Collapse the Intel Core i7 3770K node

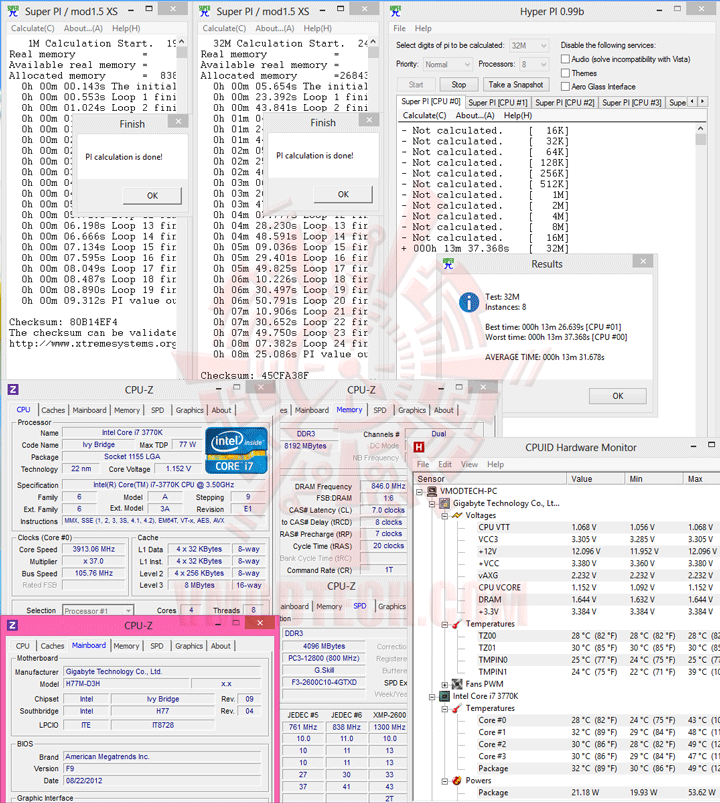click(432, 696)
